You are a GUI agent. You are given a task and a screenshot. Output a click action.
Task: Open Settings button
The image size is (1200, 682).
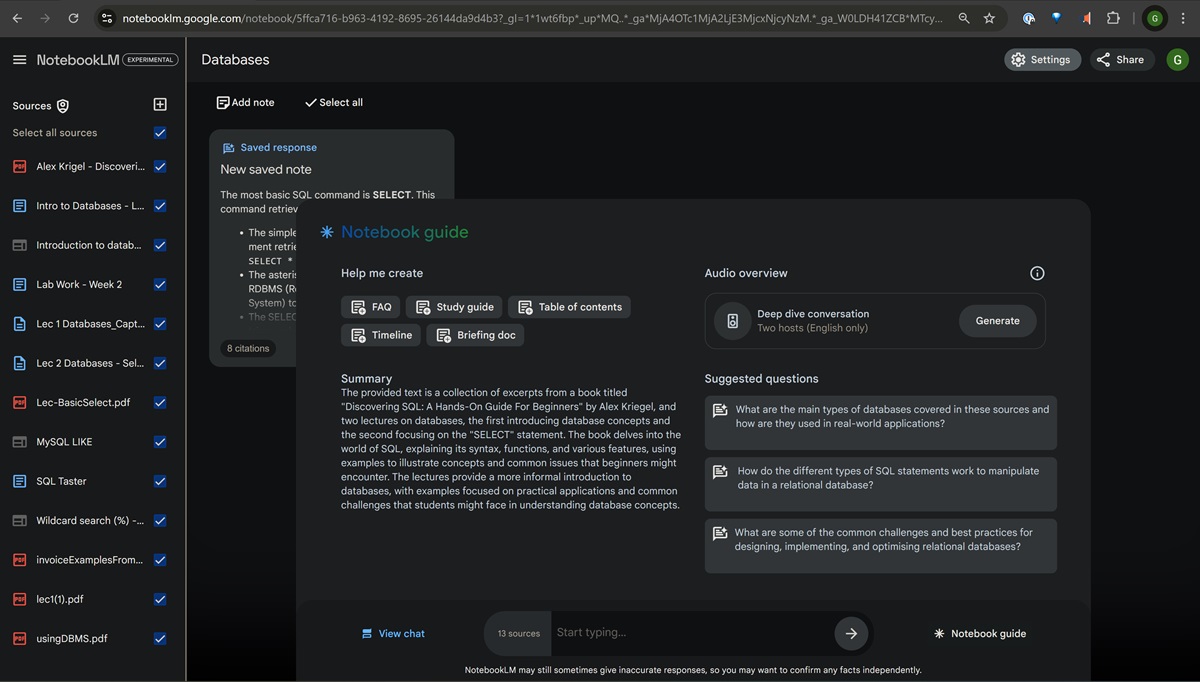(1042, 60)
